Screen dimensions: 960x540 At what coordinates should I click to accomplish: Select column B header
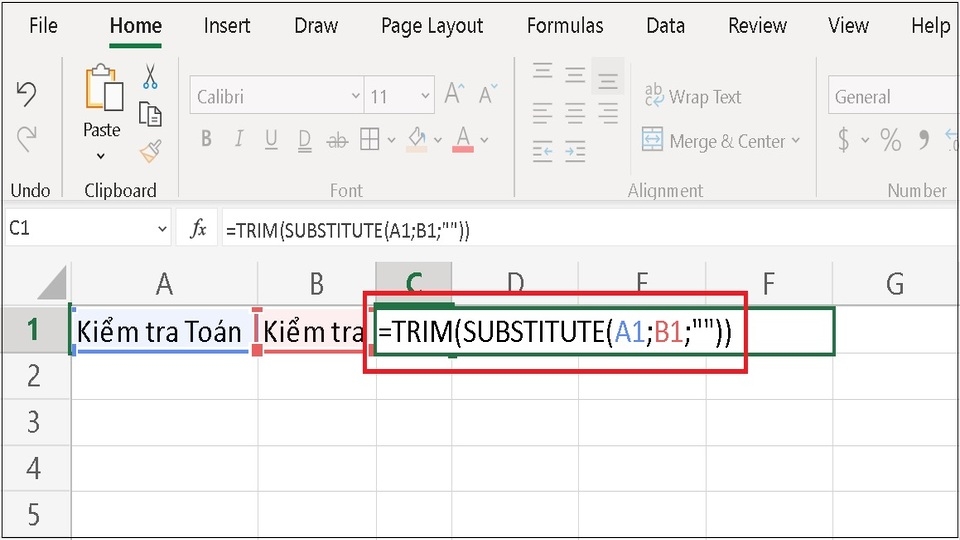(317, 283)
